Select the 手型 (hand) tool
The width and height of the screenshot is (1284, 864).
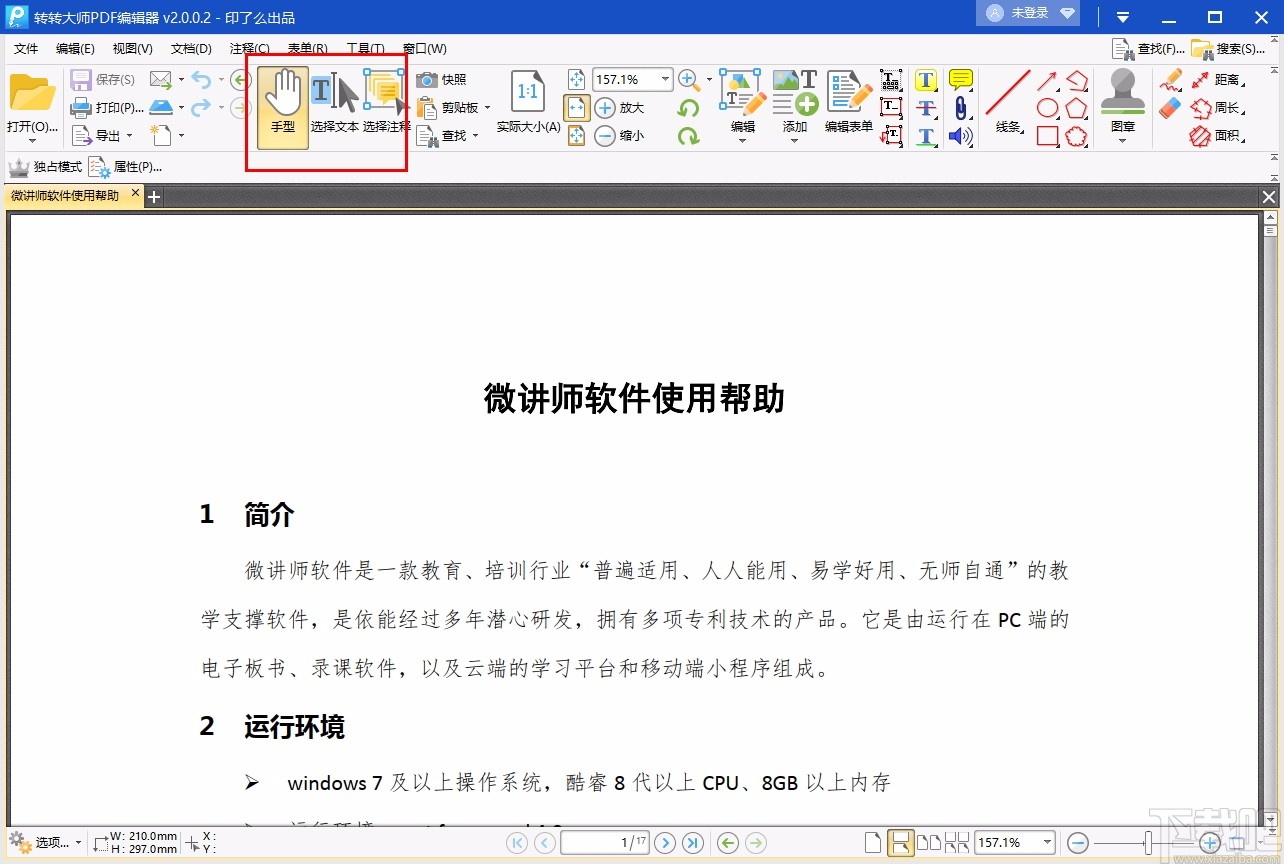(281, 105)
